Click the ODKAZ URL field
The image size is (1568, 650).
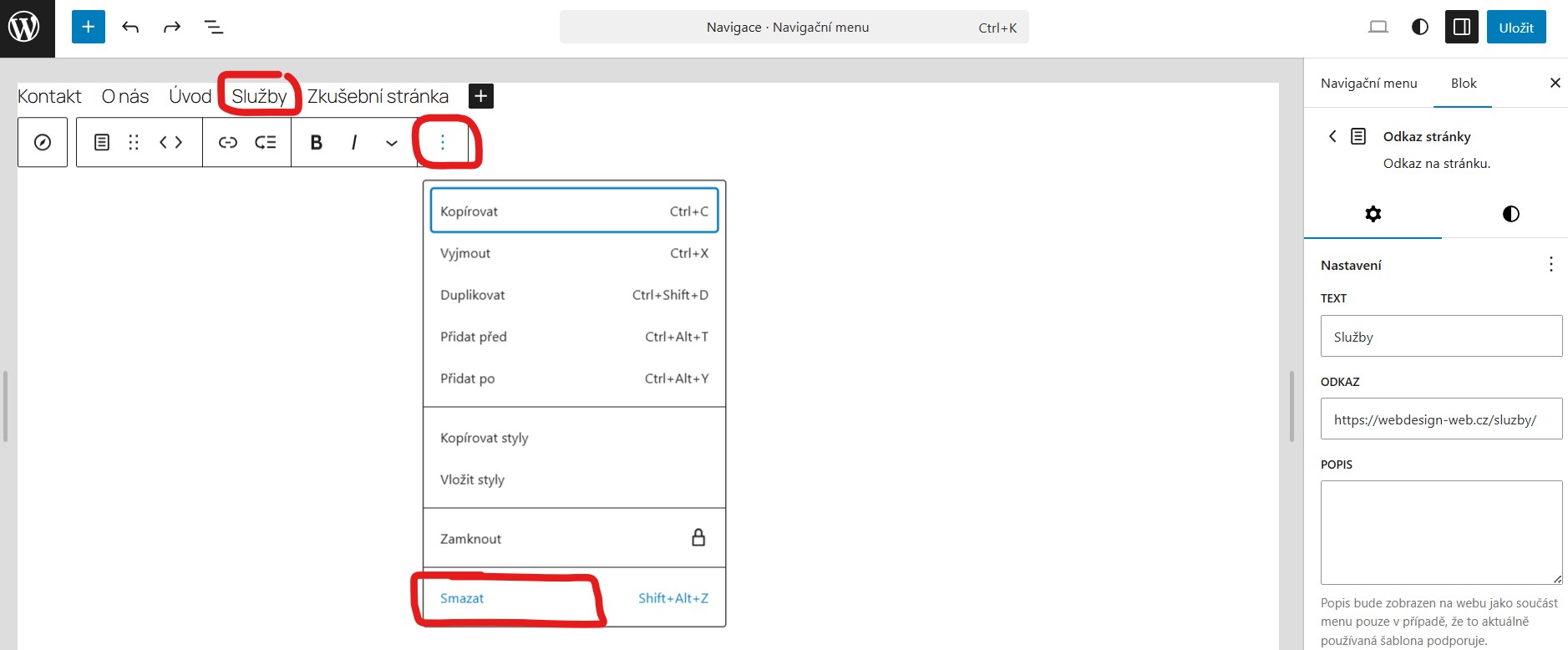tap(1441, 419)
